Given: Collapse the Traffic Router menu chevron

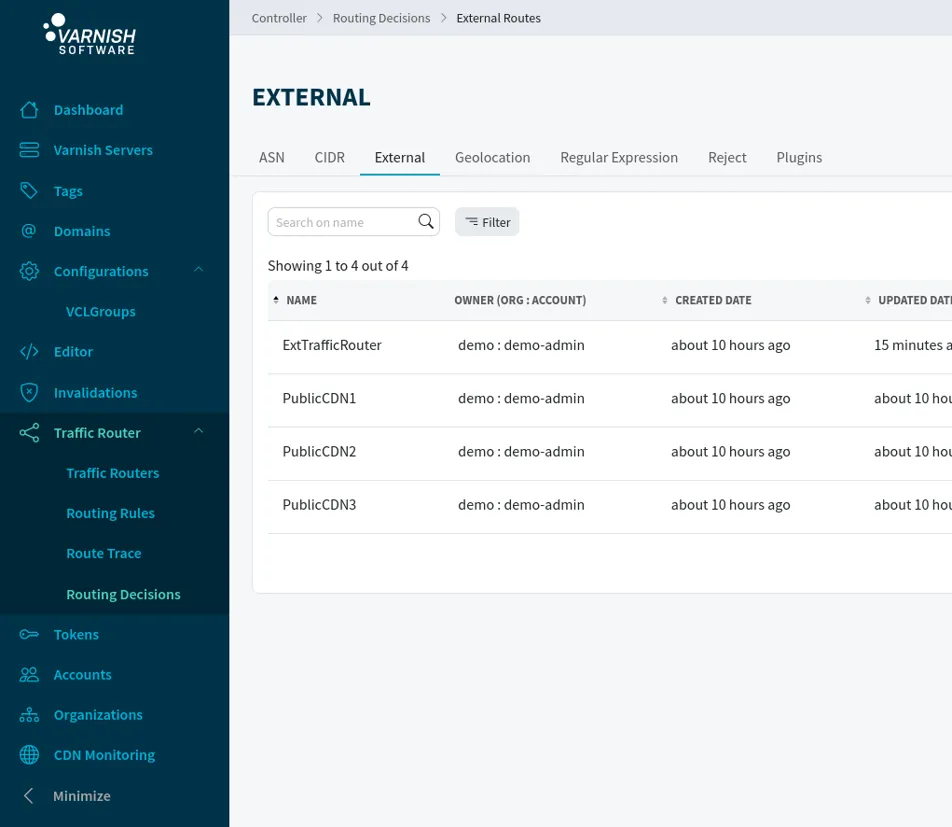Looking at the screenshot, I should tap(198, 431).
